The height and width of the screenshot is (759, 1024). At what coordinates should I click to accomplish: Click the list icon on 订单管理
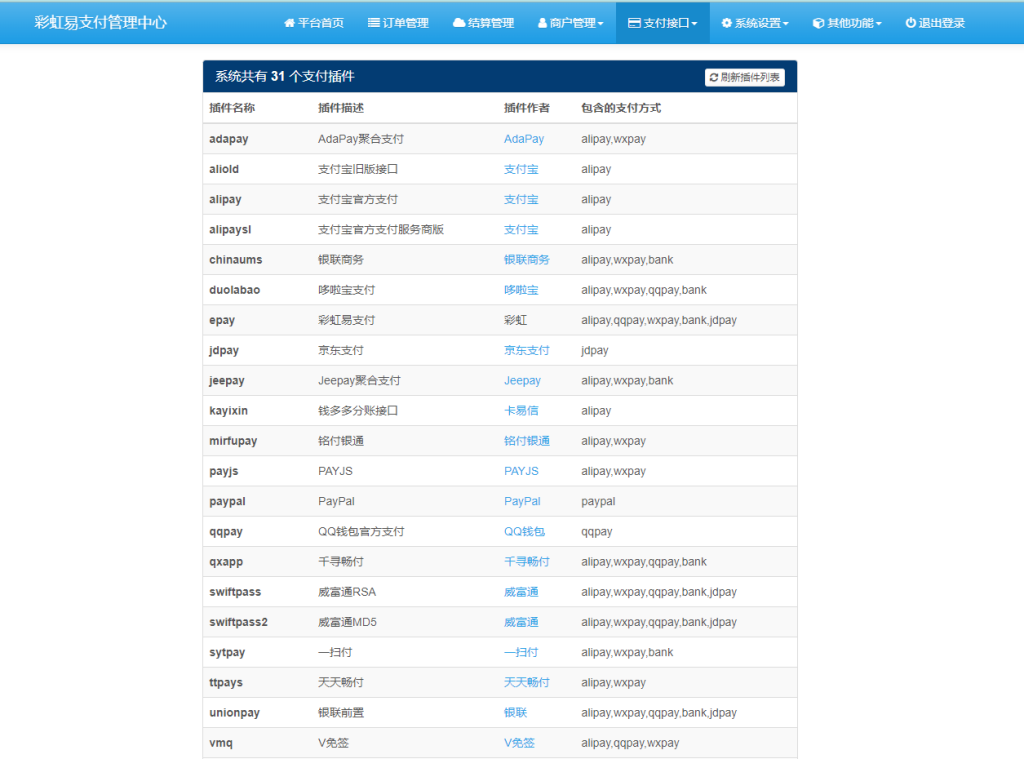pos(375,23)
